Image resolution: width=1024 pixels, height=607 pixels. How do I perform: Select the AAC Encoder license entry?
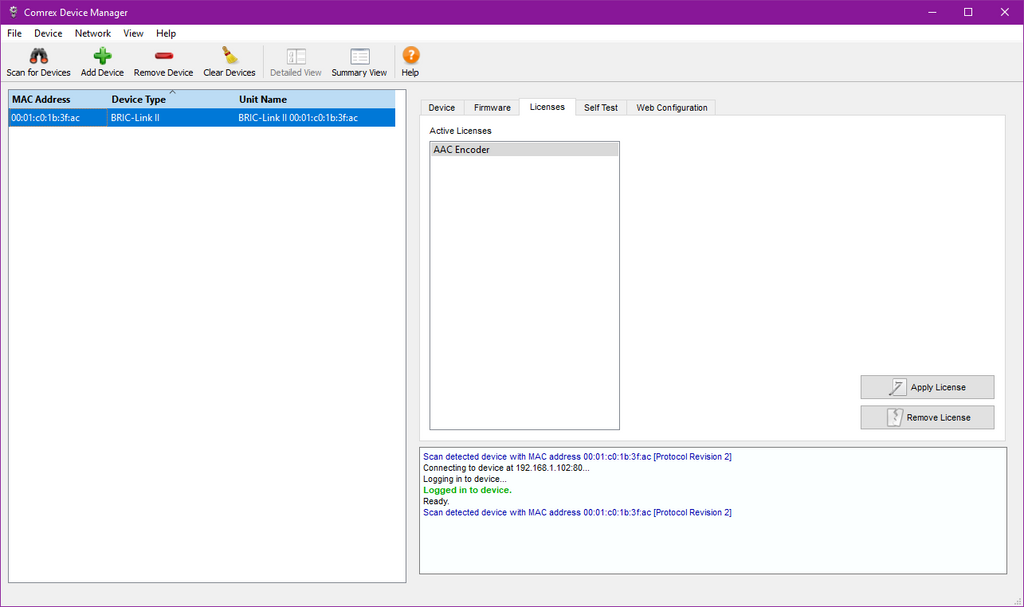524,150
